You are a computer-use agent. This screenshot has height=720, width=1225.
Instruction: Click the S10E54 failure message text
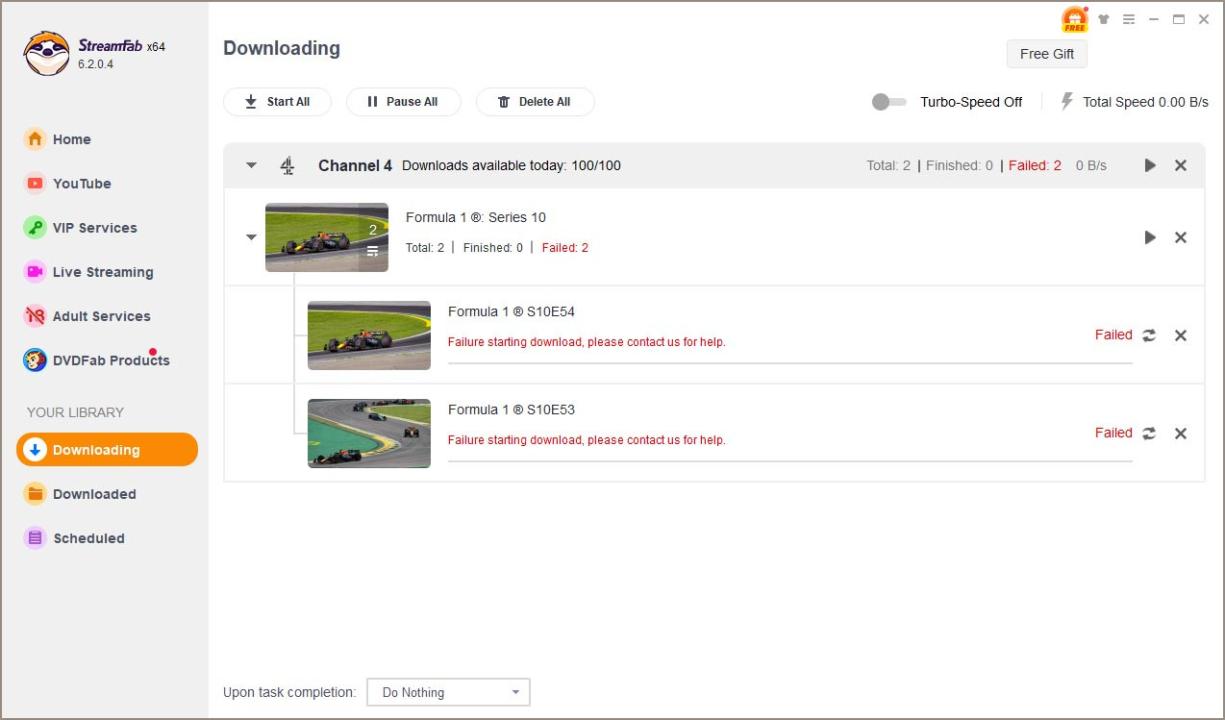[x=587, y=342]
